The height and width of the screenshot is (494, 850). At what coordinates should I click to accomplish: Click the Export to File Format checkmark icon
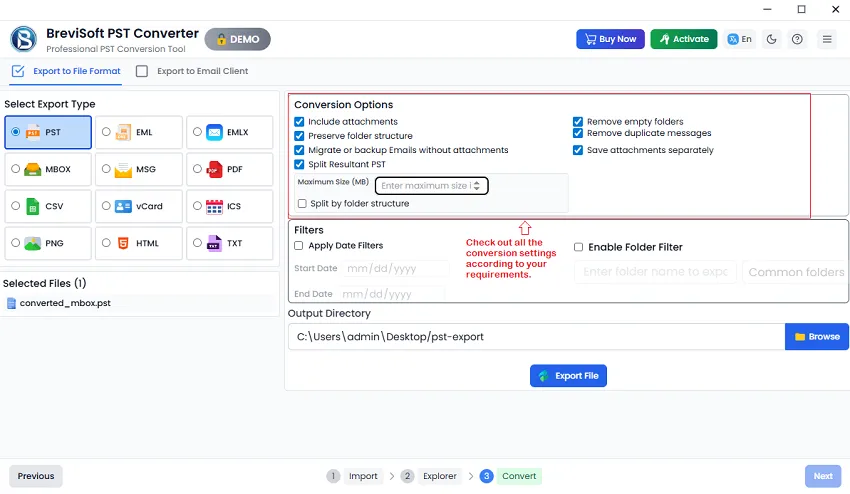(18, 71)
